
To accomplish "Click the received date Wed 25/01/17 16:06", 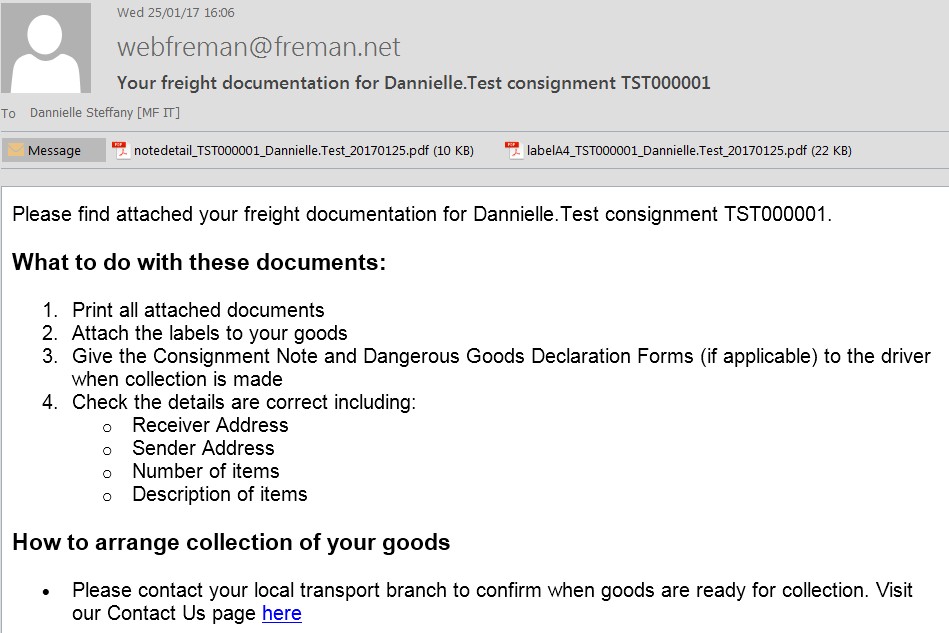I will pyautogui.click(x=176, y=13).
